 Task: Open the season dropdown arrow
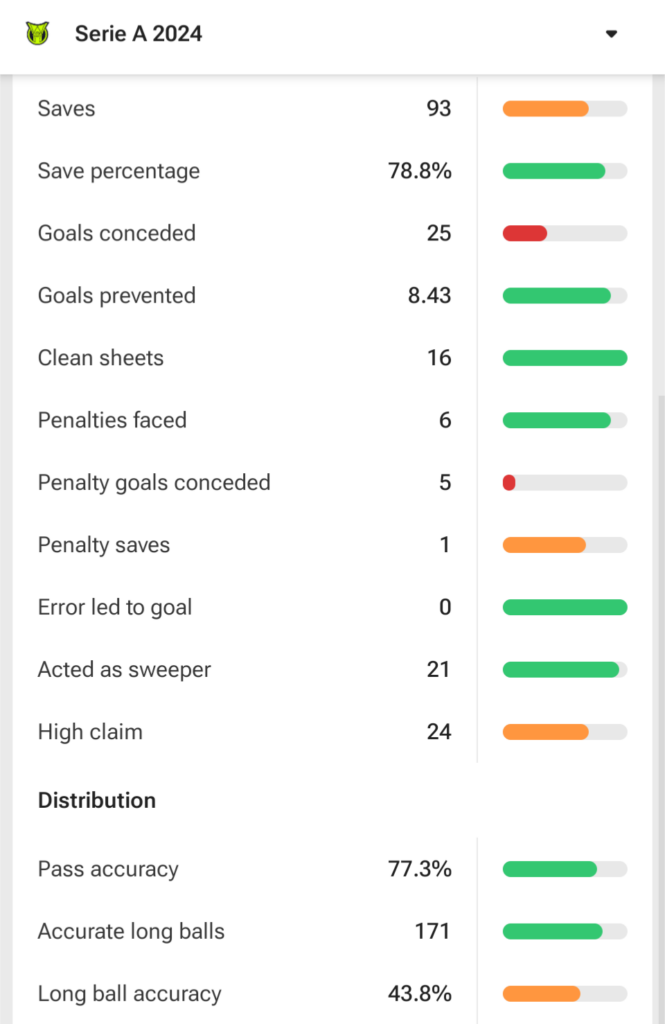611,34
